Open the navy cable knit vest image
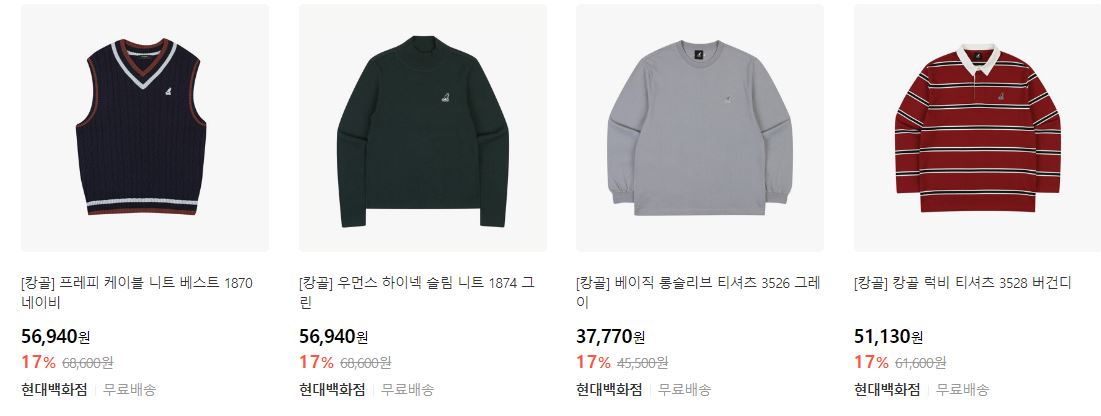The image size is (1101, 416). pyautogui.click(x=145, y=128)
